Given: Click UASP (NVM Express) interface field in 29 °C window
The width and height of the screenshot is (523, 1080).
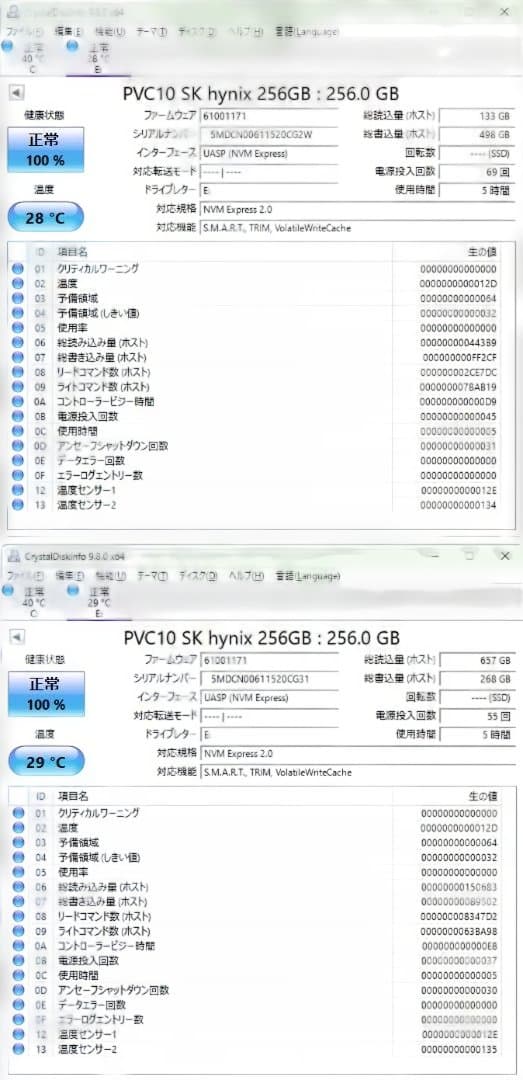Looking at the screenshot, I should tap(269, 697).
